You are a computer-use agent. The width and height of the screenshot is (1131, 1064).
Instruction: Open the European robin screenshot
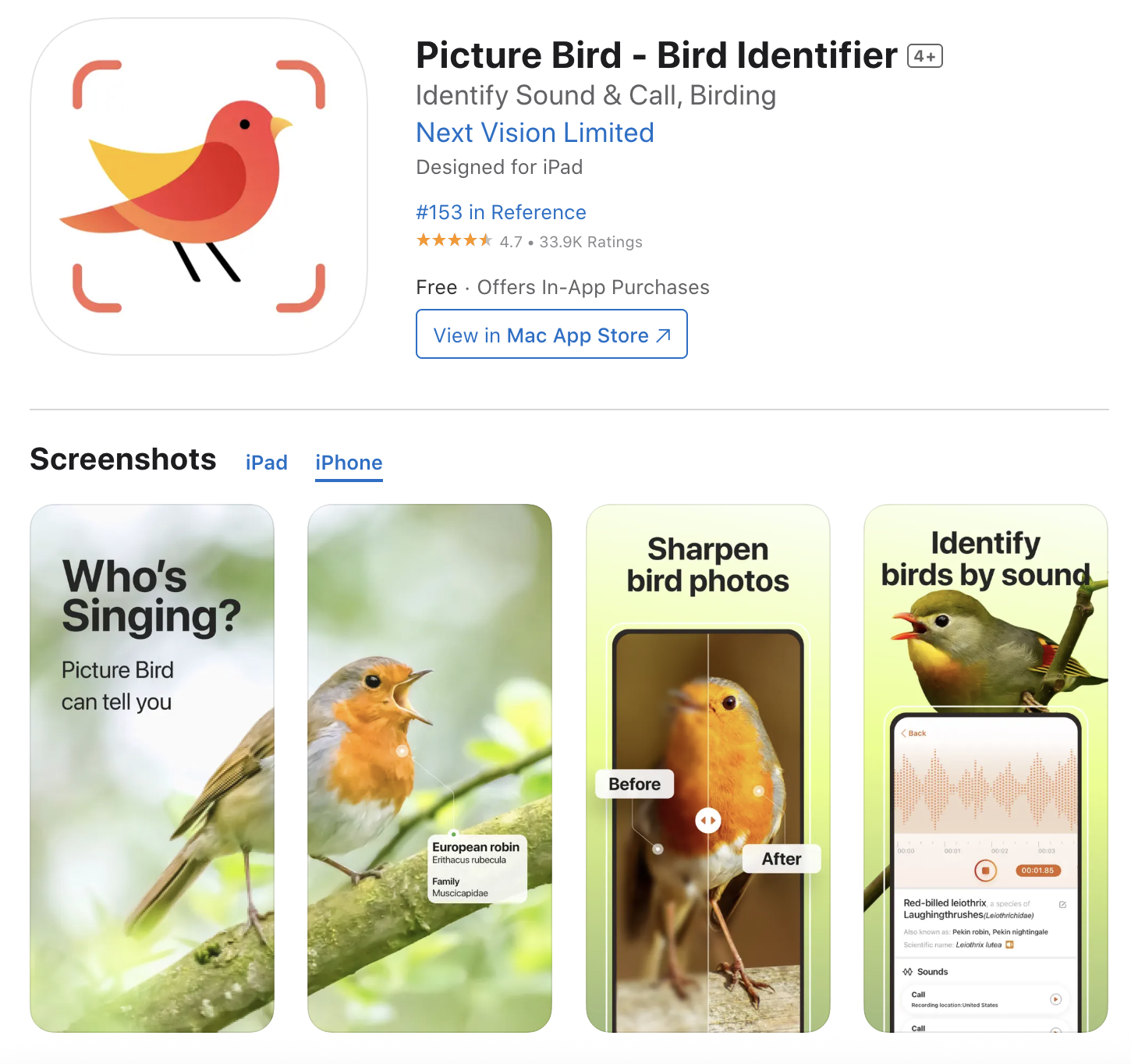pos(430,768)
